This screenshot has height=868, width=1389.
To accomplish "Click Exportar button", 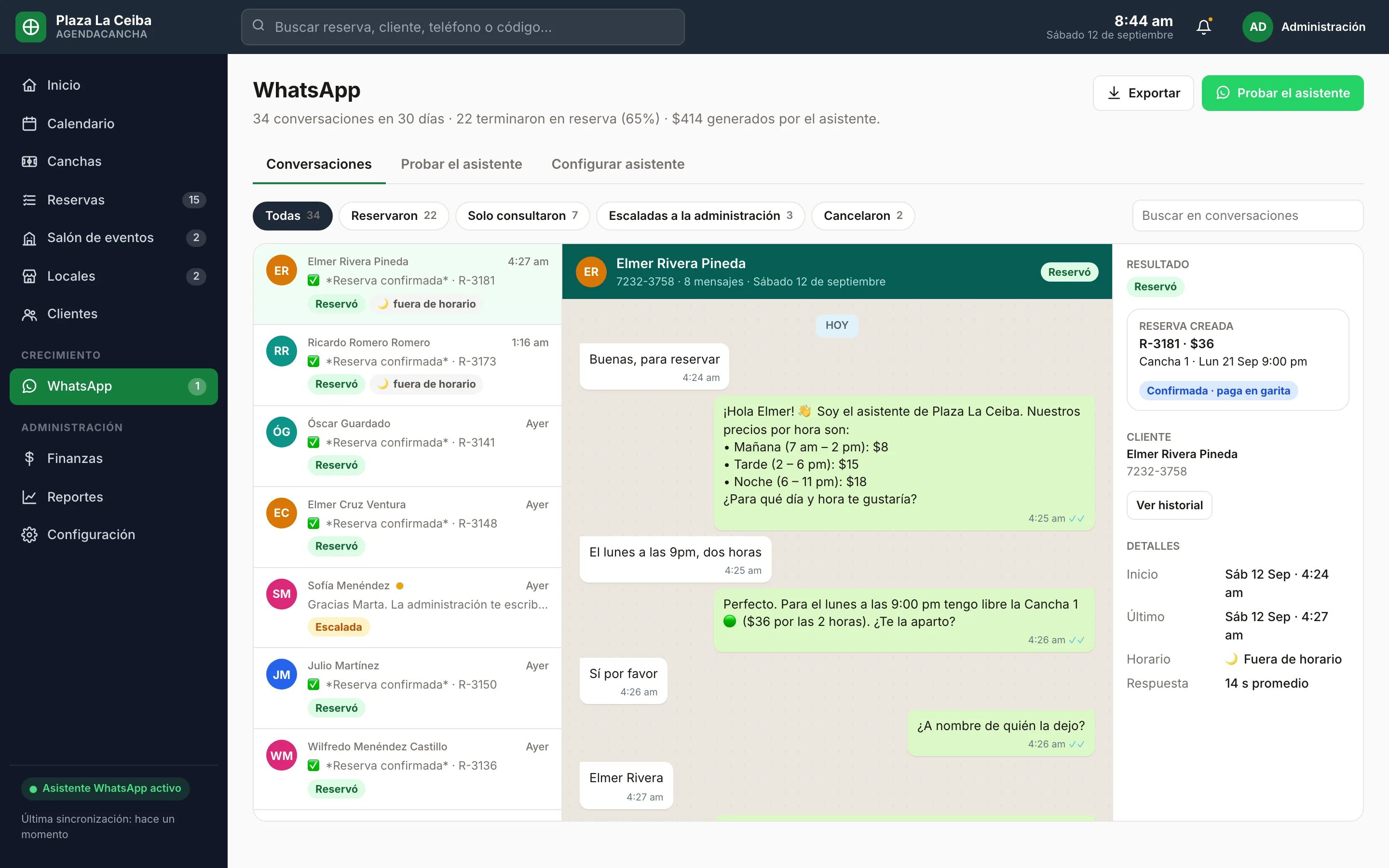I will click(1143, 93).
